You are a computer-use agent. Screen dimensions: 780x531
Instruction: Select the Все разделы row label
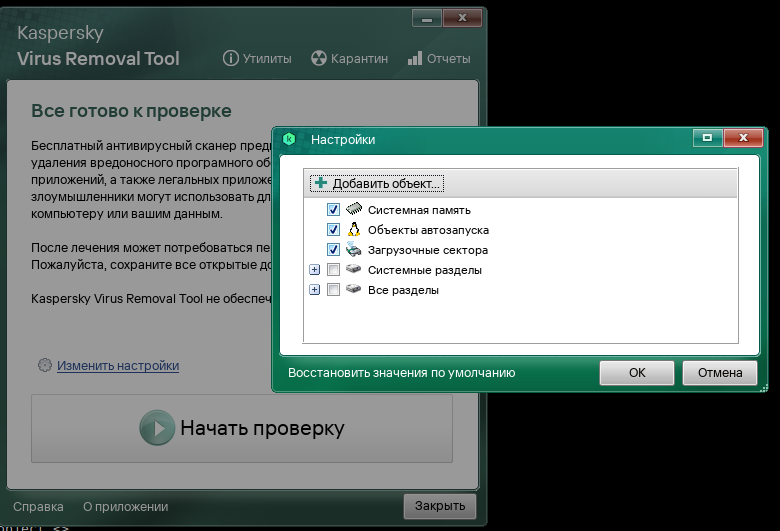(x=403, y=290)
